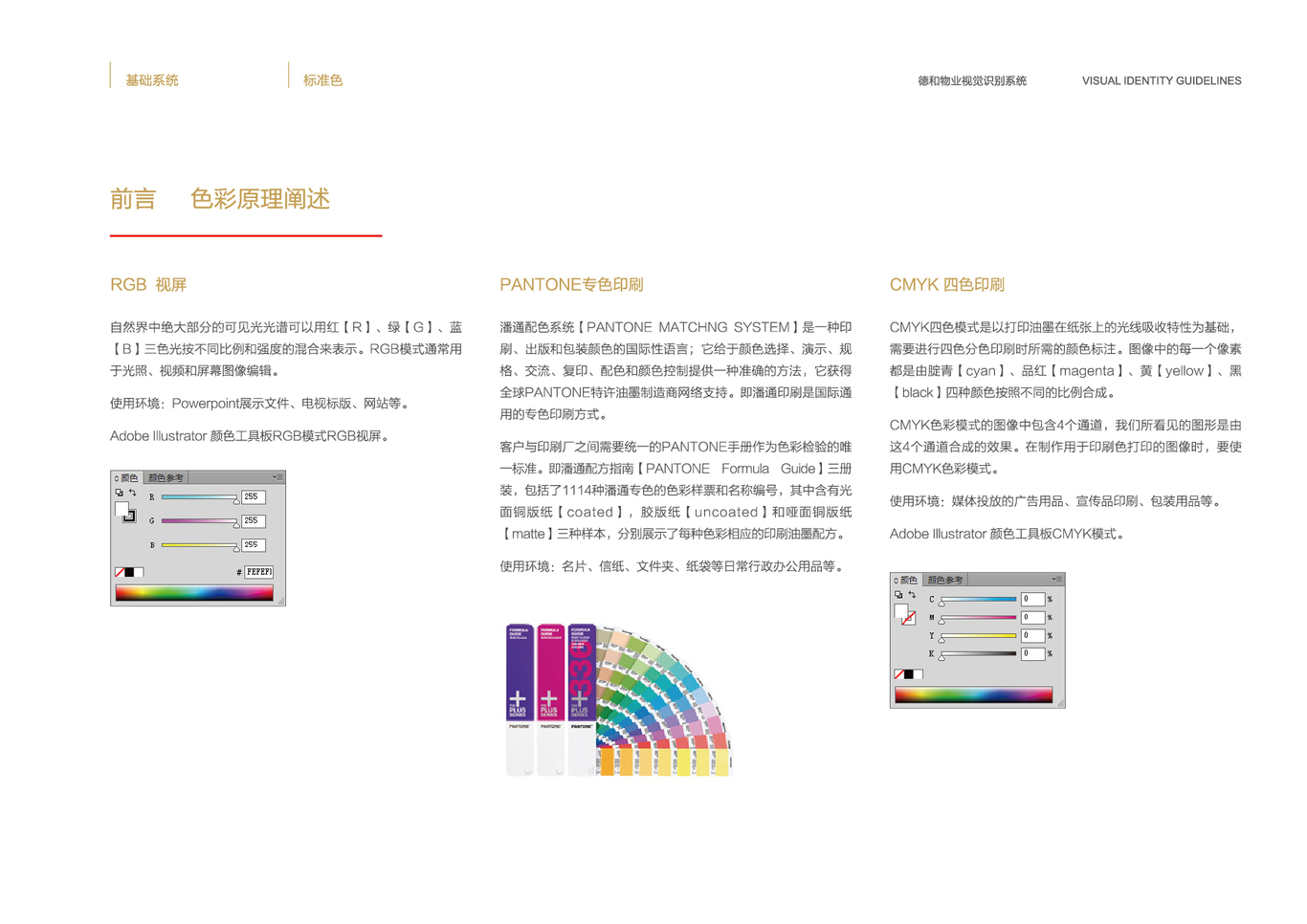Click the PANTONE专色印刷 section heading
The height and width of the screenshot is (924, 1307).
[571, 284]
